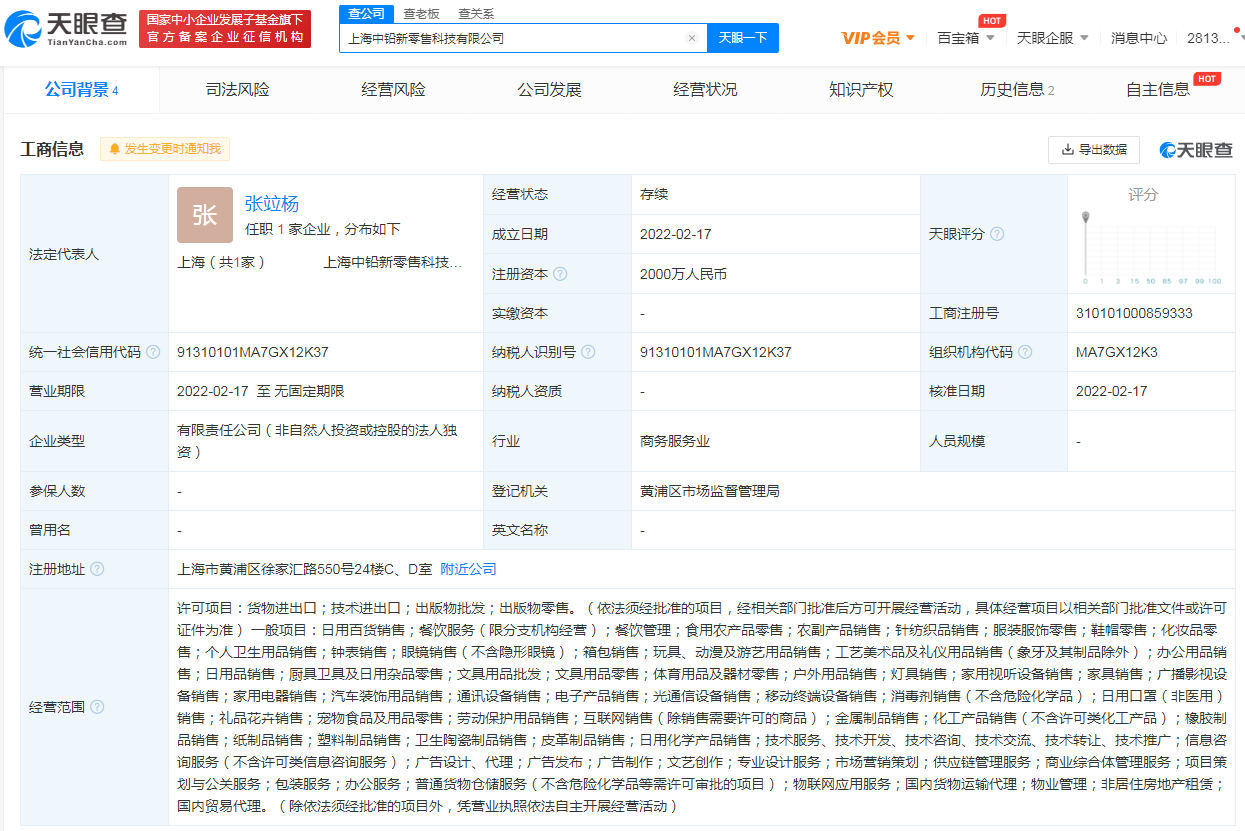Expand the 天眼企服 dropdown
Screen dimensions: 1245x831
1051,38
